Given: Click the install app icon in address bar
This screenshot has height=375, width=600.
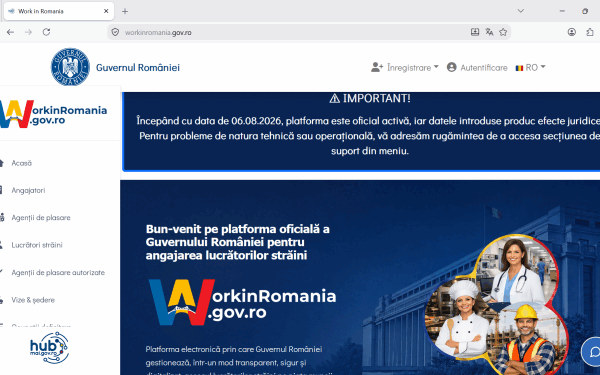Looking at the screenshot, I should (475, 32).
